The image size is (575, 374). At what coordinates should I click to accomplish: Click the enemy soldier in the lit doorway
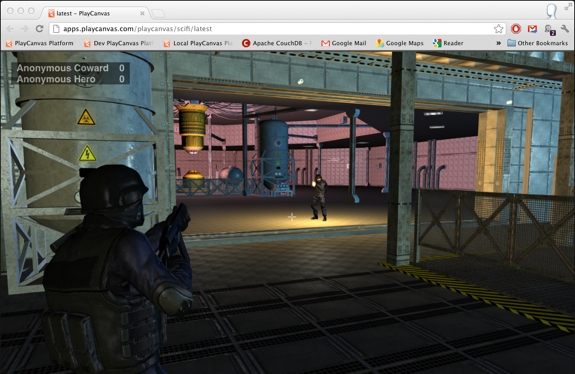pos(319,197)
